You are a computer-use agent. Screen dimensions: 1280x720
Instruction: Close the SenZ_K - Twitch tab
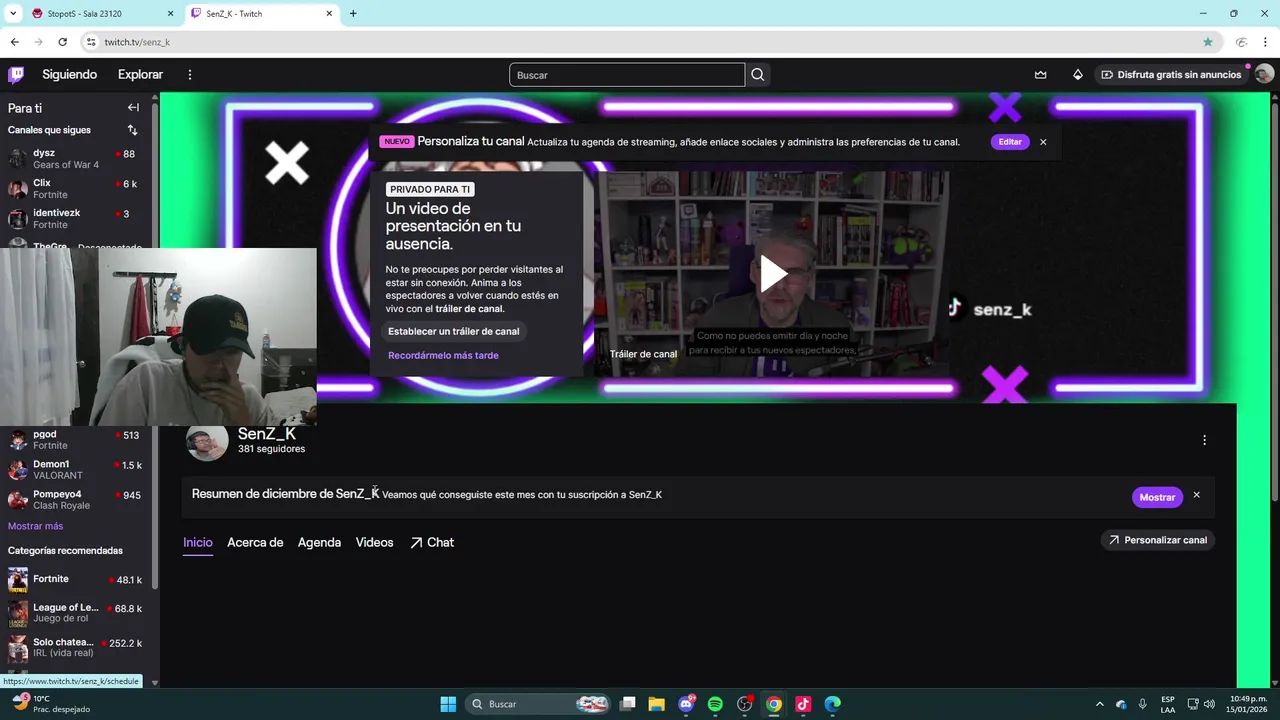(330, 14)
